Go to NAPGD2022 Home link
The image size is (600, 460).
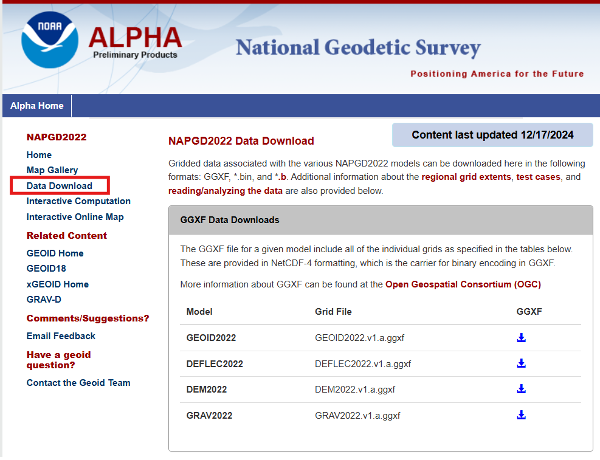(x=39, y=155)
